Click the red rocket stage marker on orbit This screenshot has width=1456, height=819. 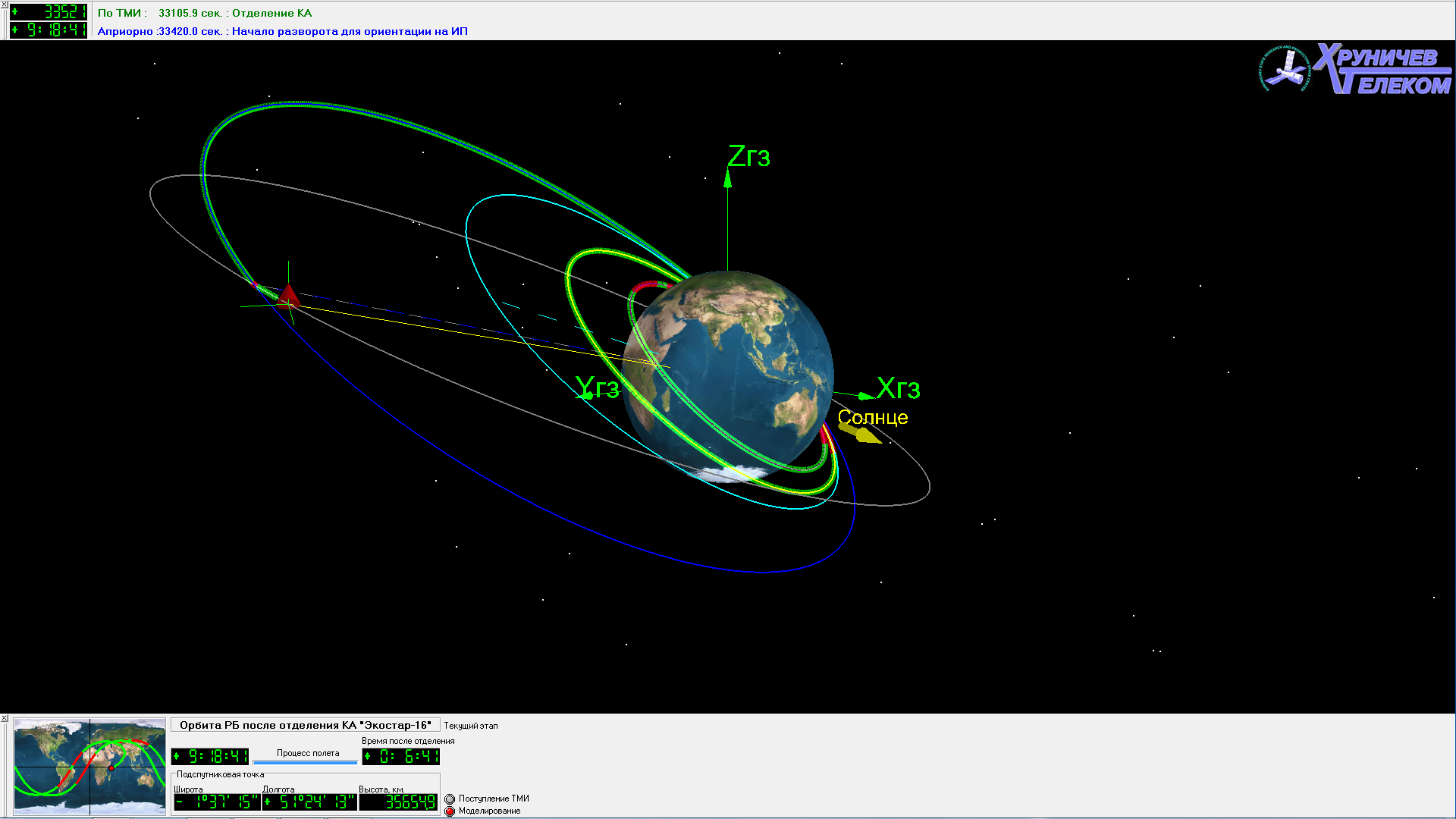click(x=288, y=296)
